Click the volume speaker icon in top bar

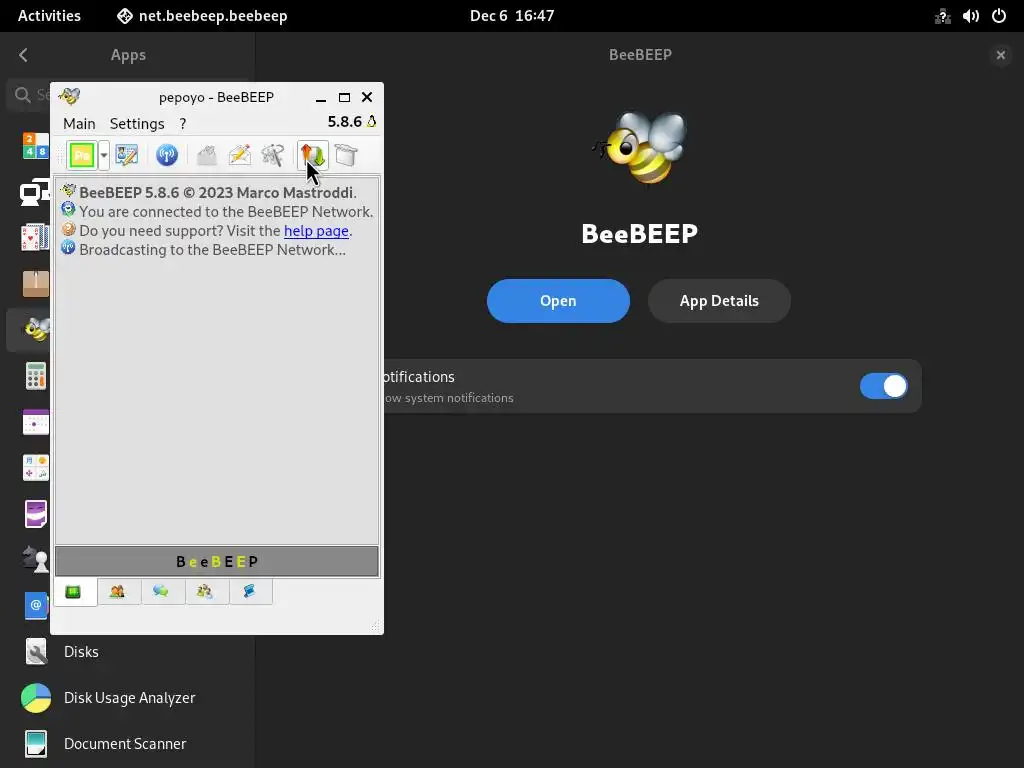[970, 16]
